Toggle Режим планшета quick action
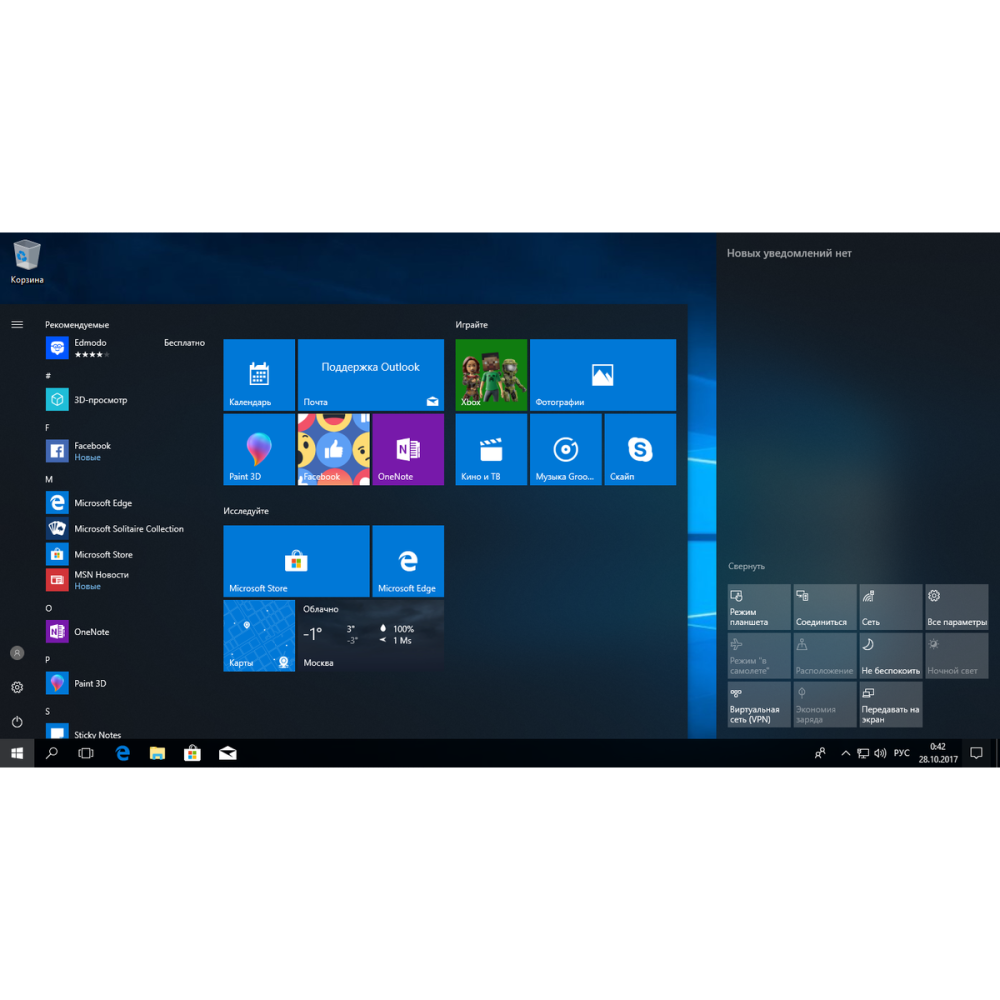 pyautogui.click(x=757, y=606)
